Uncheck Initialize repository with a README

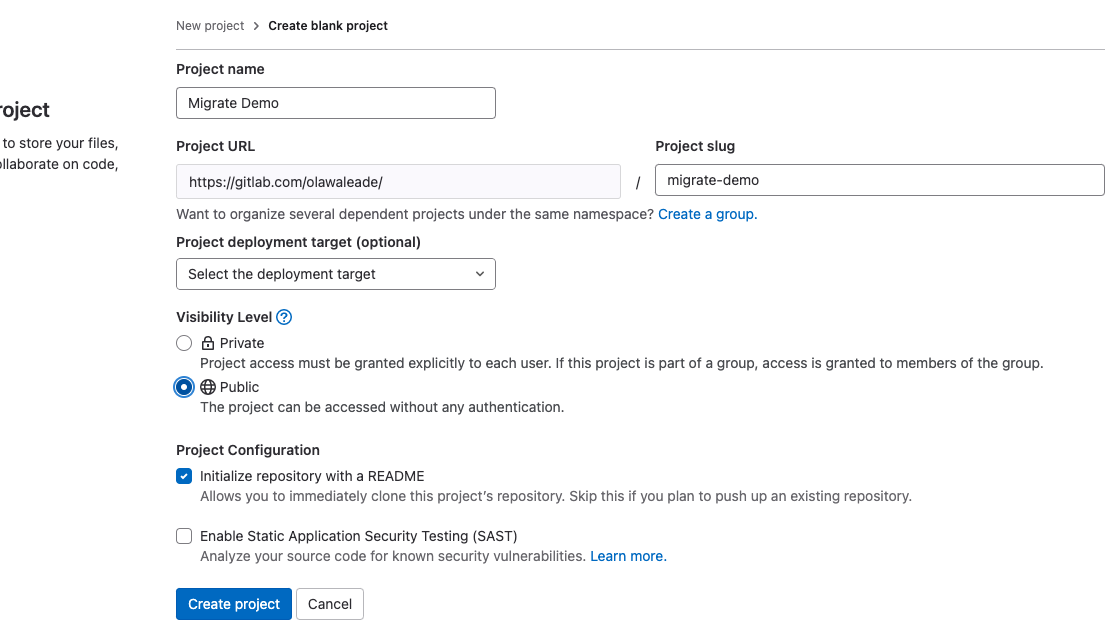pos(184,476)
